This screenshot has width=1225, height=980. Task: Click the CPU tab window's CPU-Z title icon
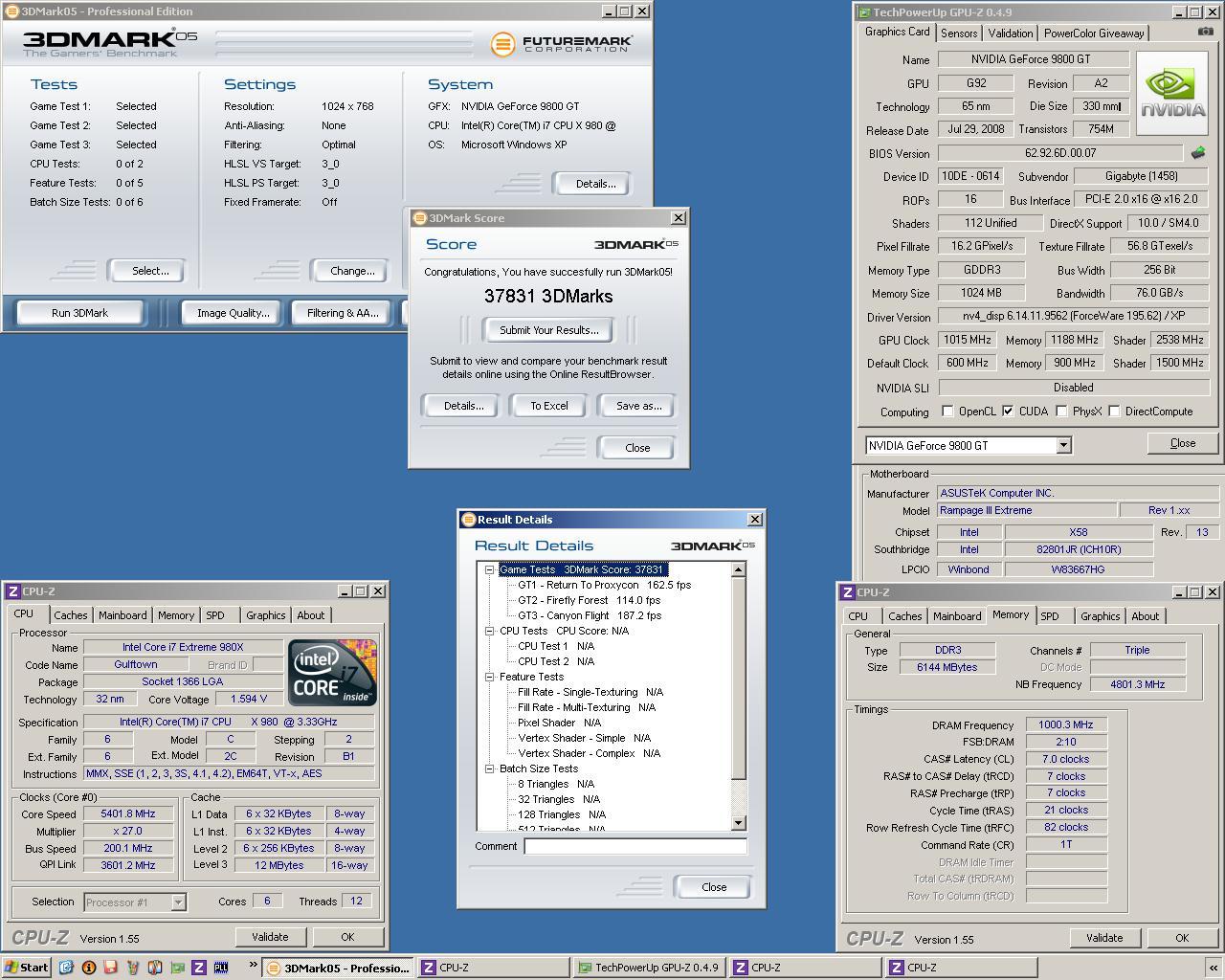point(13,591)
